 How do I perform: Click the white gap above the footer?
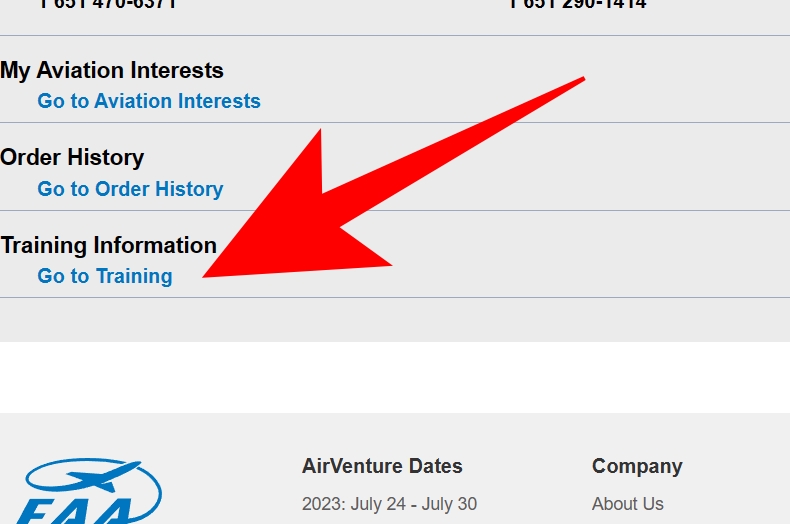click(x=395, y=377)
